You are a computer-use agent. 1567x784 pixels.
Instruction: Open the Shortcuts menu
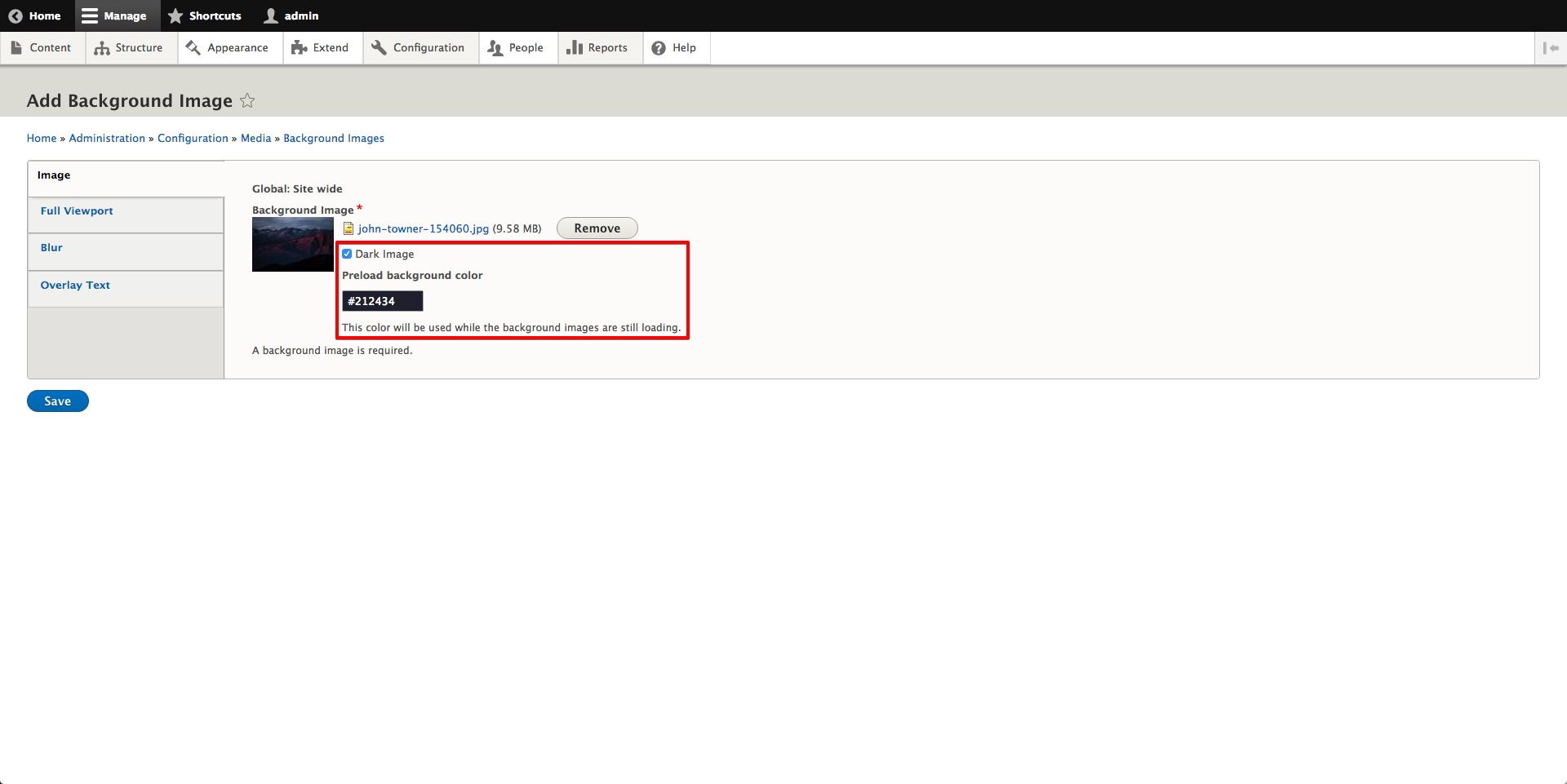pyautogui.click(x=205, y=16)
